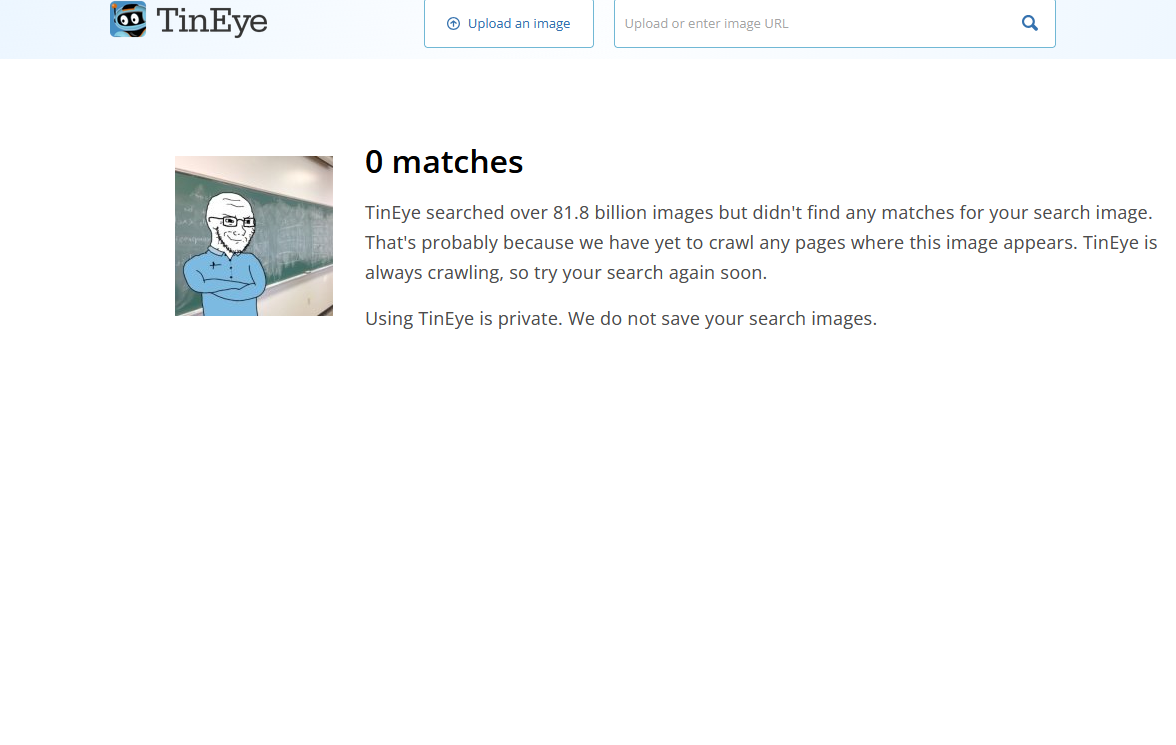Viewport: 1176px width, 745px height.
Task: Click the cartoon face in the thumbnail
Action: tap(232, 222)
